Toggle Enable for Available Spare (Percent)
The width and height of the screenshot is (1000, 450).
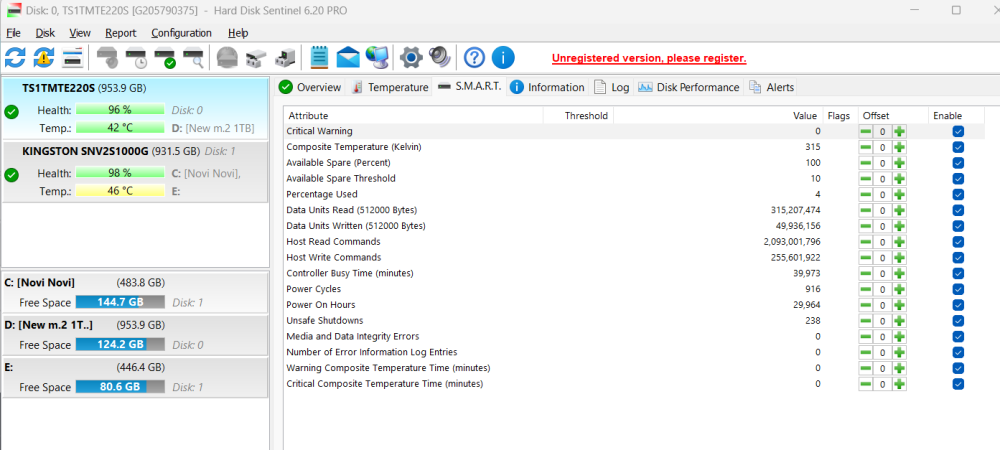pos(958,163)
